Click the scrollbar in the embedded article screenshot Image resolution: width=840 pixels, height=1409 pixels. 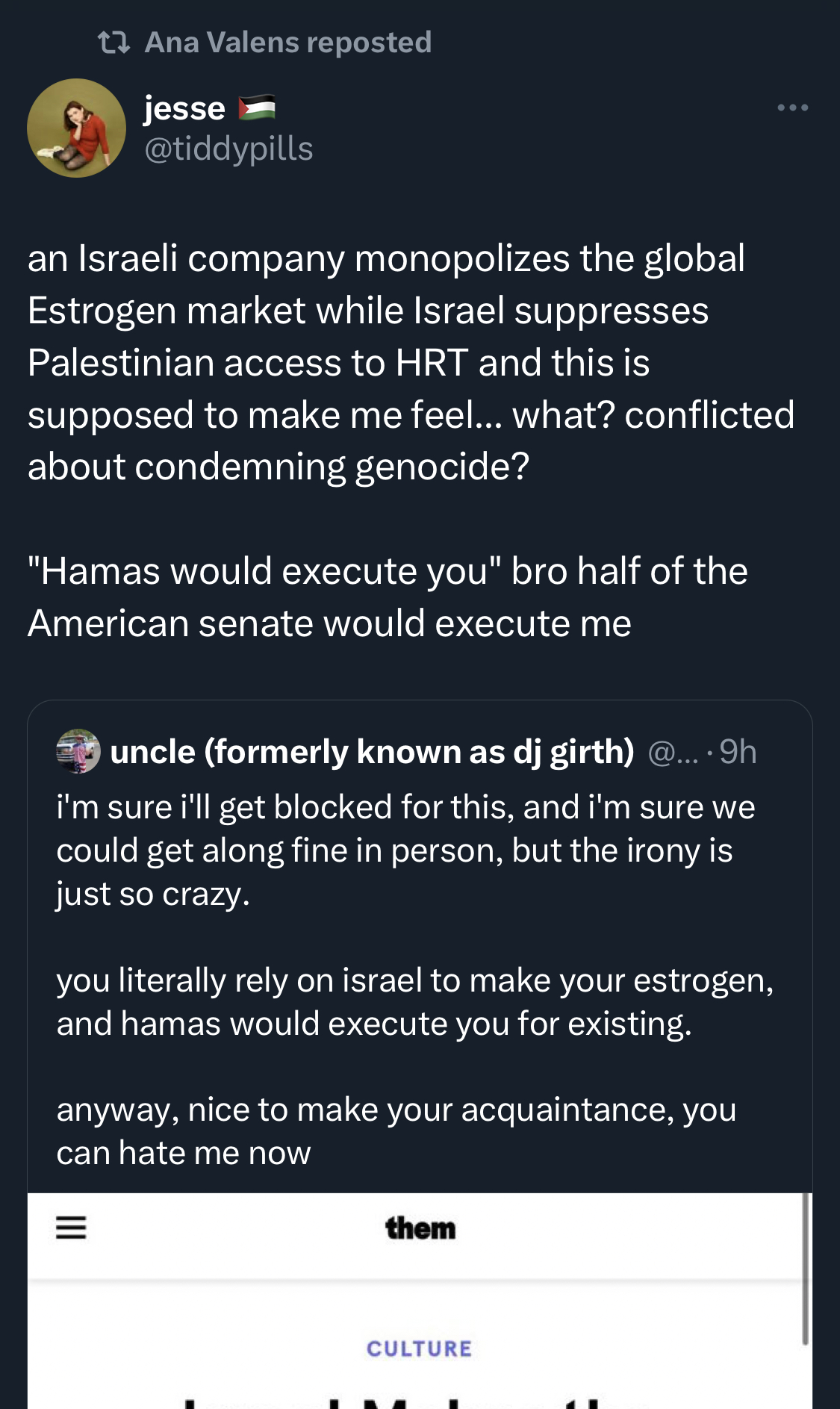(x=805, y=1269)
